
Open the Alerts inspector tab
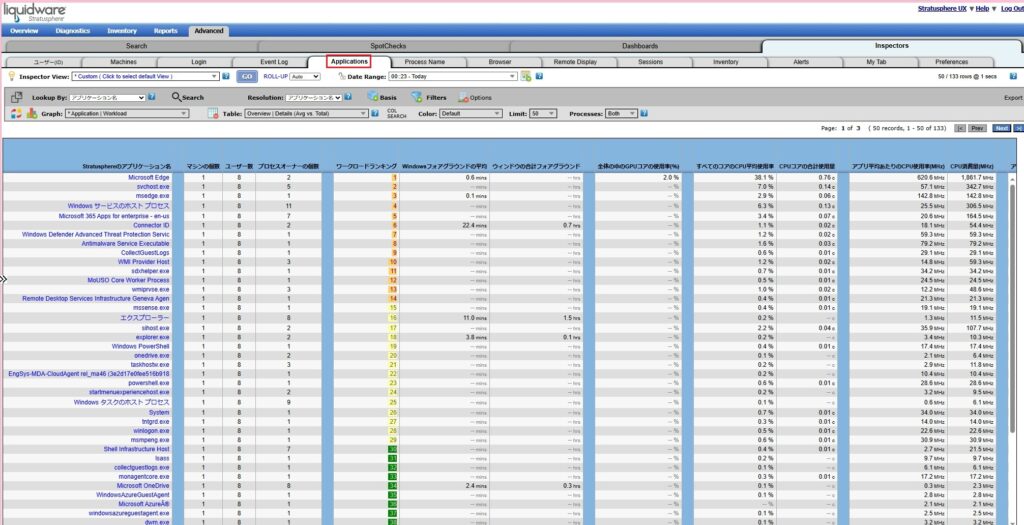[801, 62]
